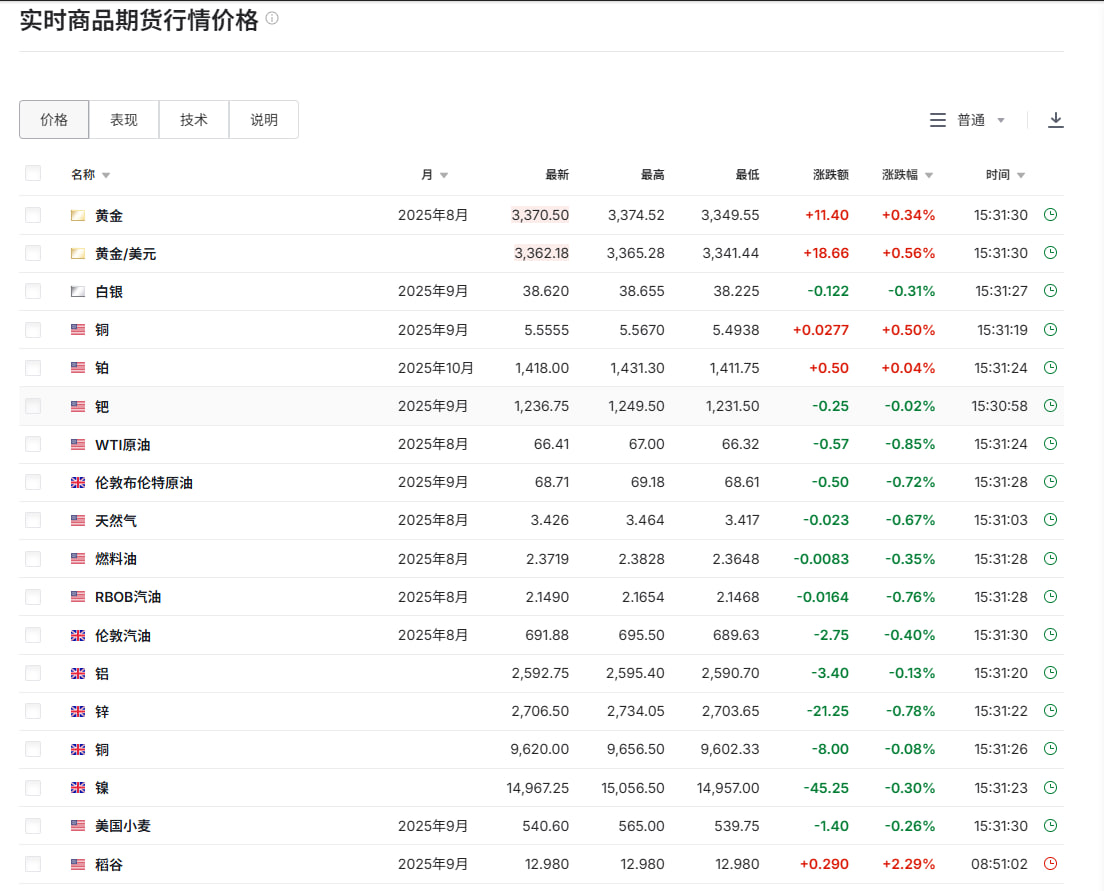
Task: Tick the checkbox for 锌 row
Action: click(x=33, y=711)
